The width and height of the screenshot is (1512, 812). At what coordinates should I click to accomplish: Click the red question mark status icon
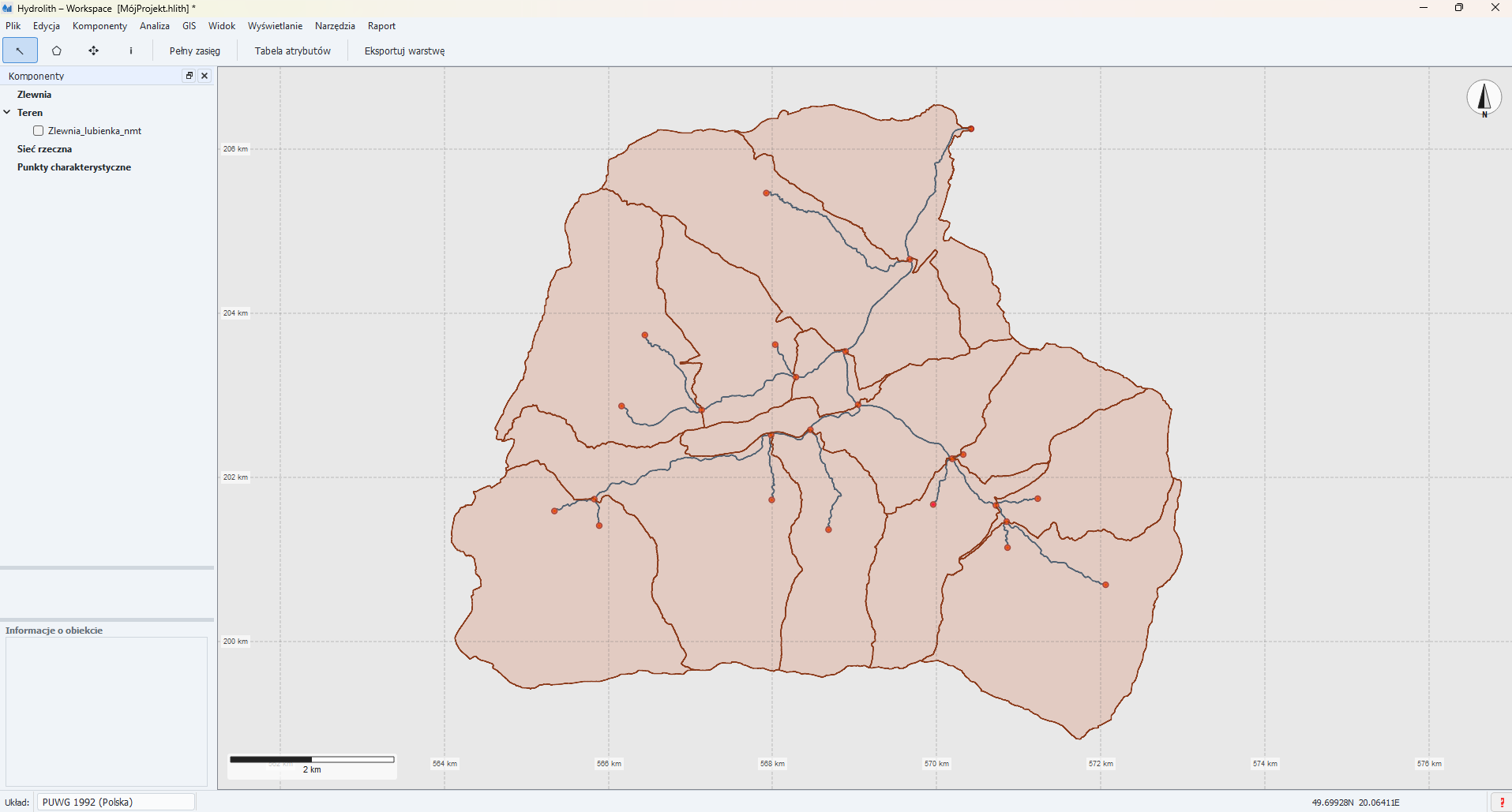click(1502, 803)
